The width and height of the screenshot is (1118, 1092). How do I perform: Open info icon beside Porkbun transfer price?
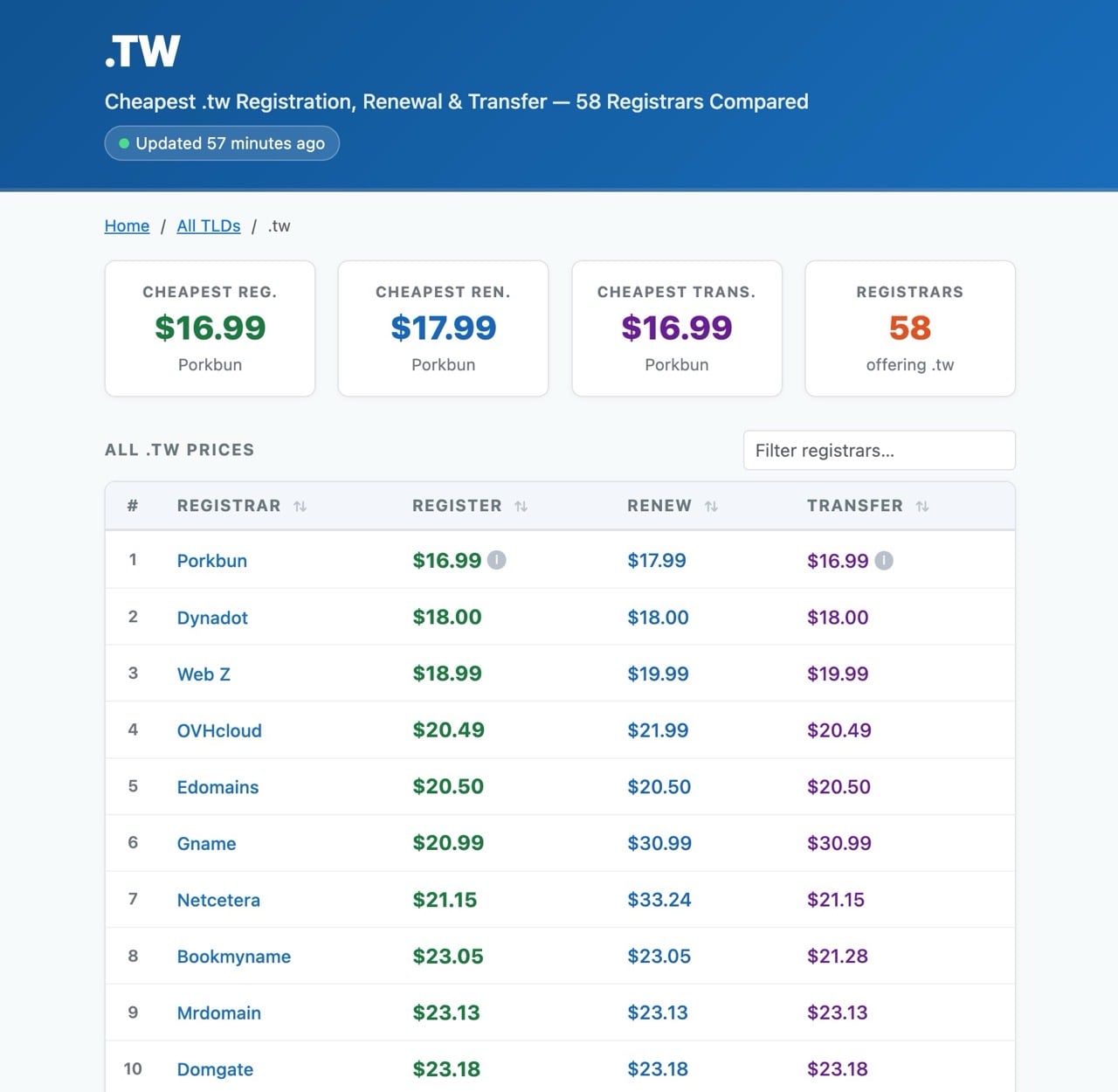click(884, 560)
